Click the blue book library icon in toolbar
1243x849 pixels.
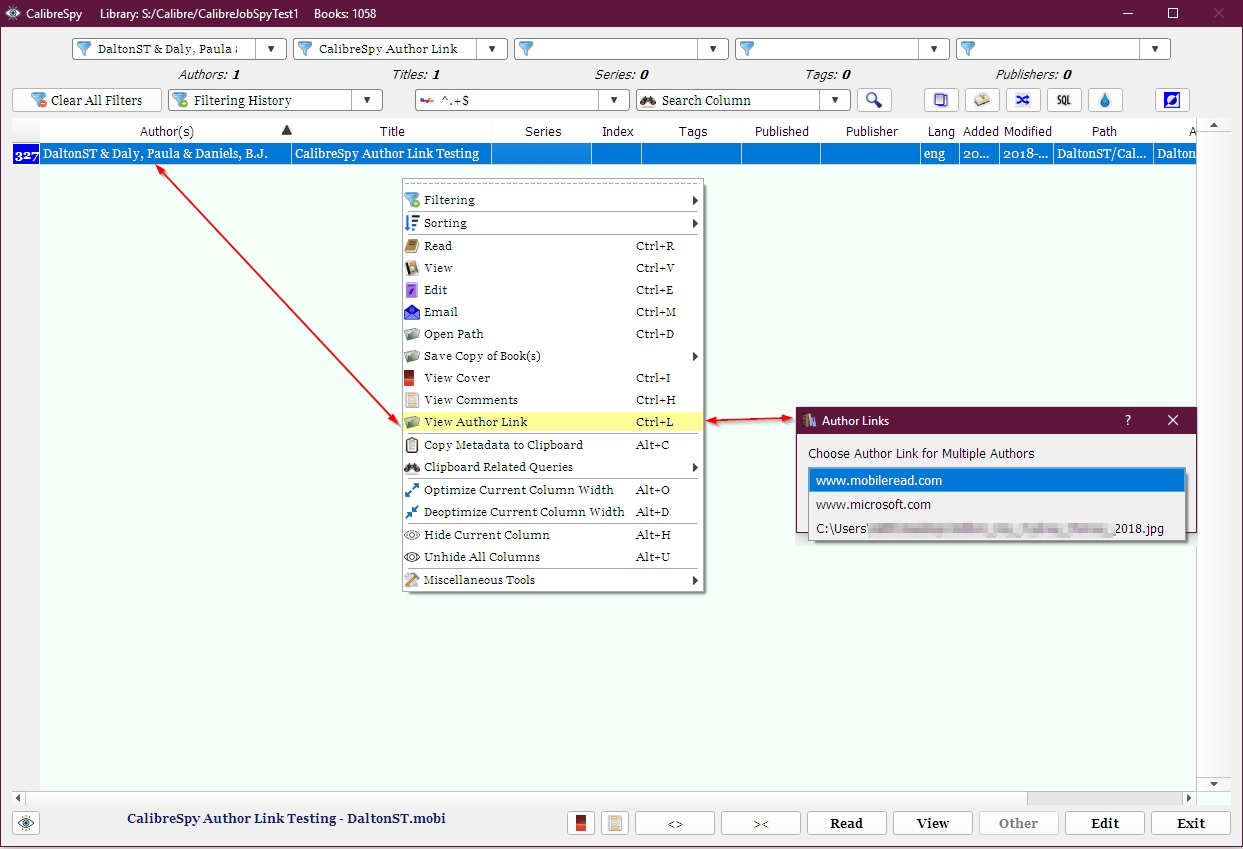click(941, 100)
